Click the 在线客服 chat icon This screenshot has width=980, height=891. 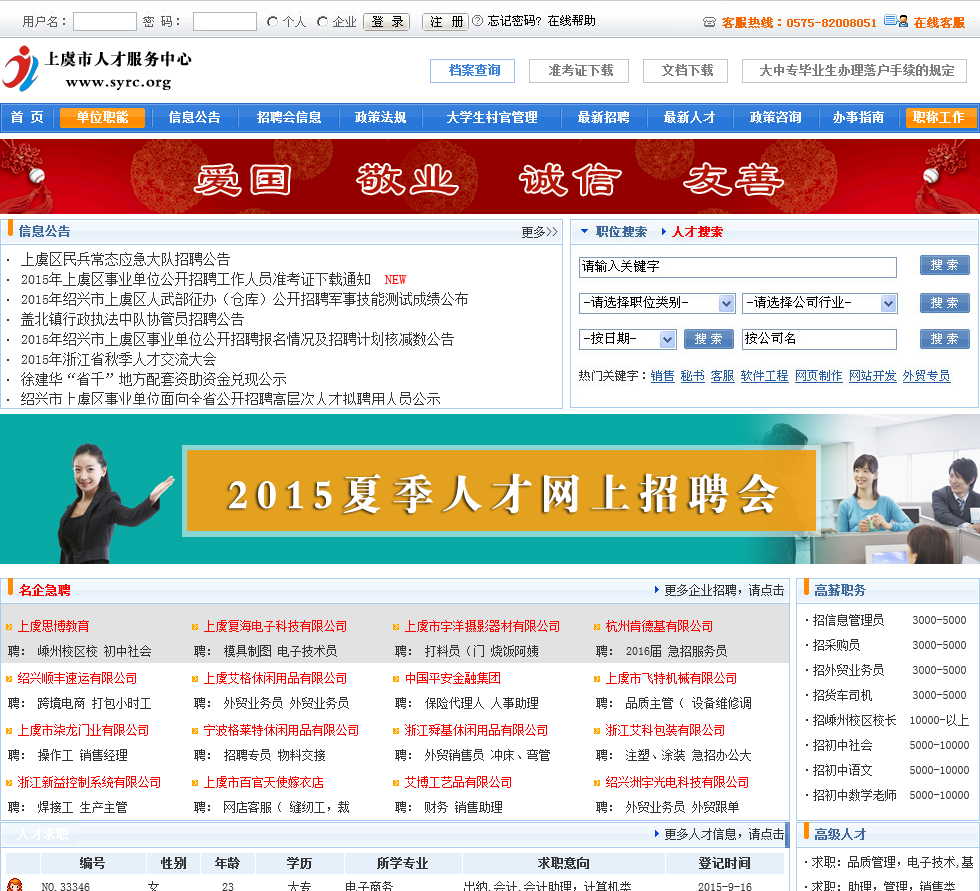(896, 21)
